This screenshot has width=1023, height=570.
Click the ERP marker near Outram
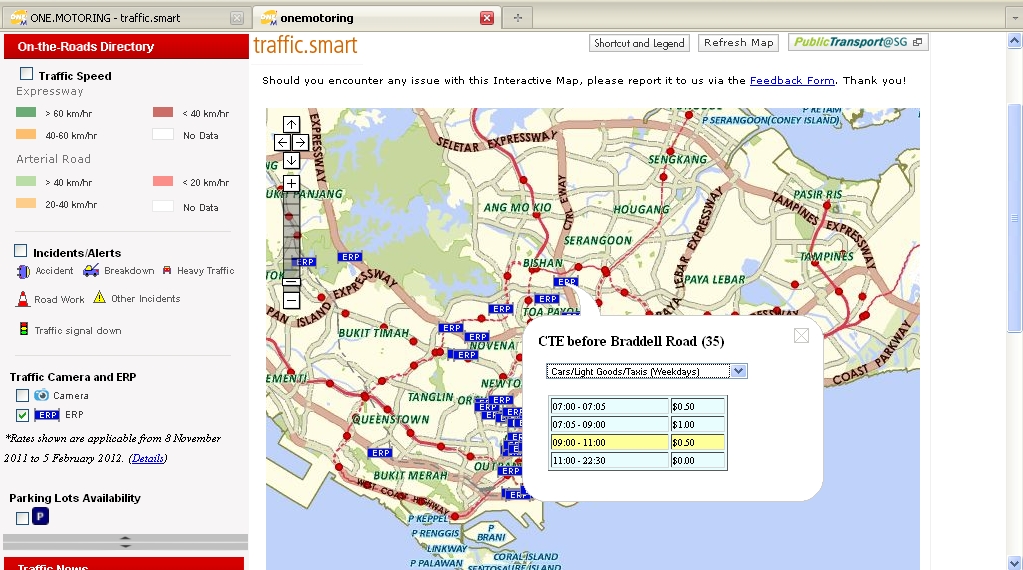tap(510, 471)
